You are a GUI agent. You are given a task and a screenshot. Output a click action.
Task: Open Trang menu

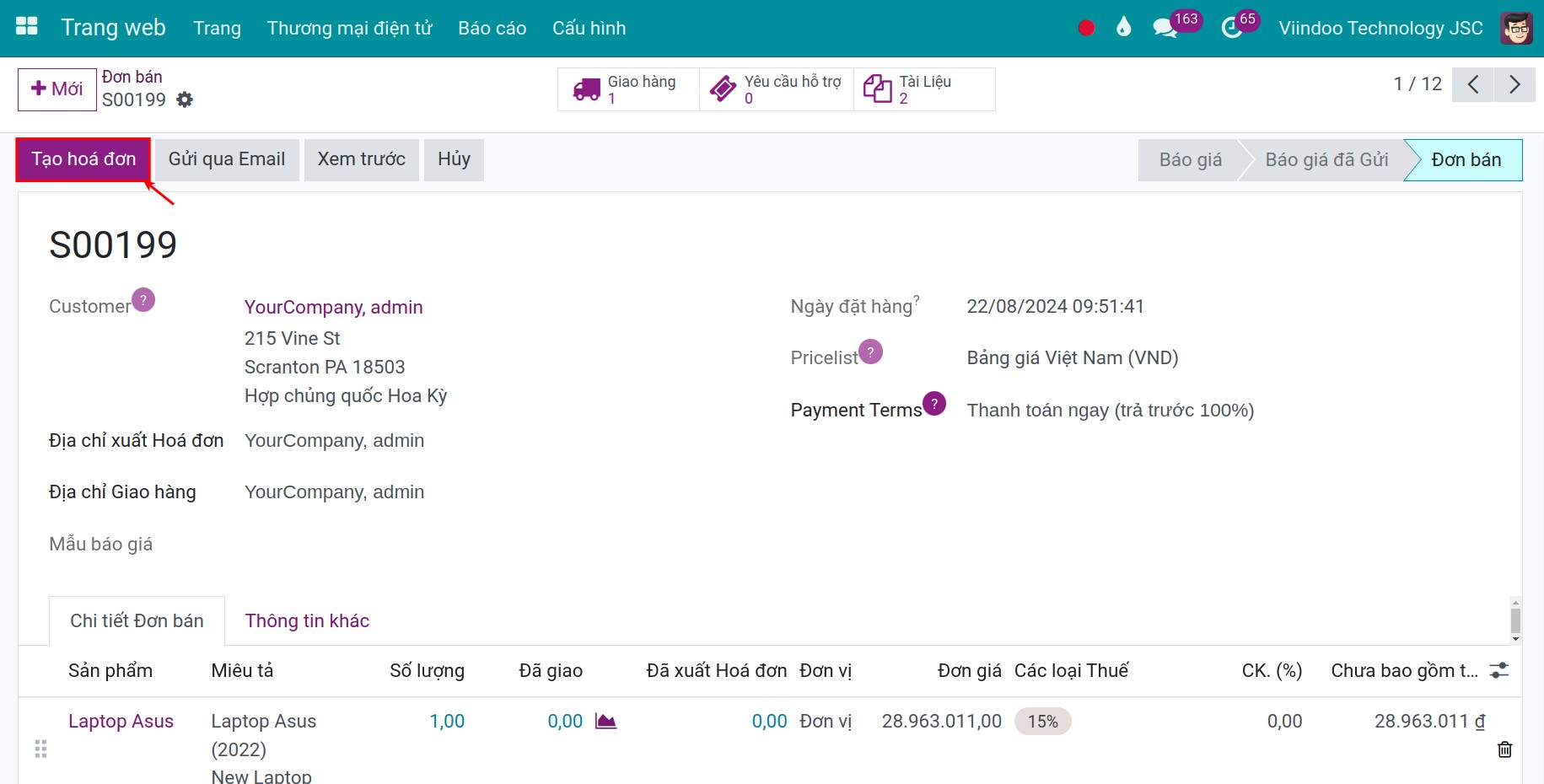click(x=217, y=28)
